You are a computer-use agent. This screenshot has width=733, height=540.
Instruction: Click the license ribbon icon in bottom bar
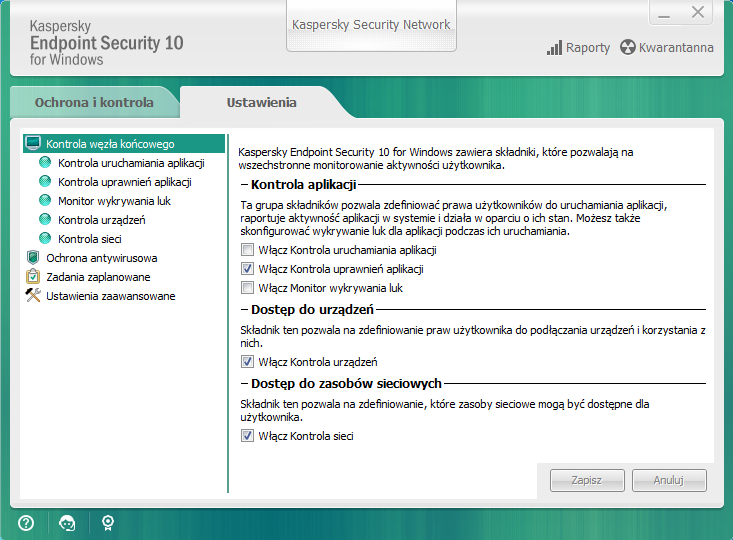pos(108,523)
